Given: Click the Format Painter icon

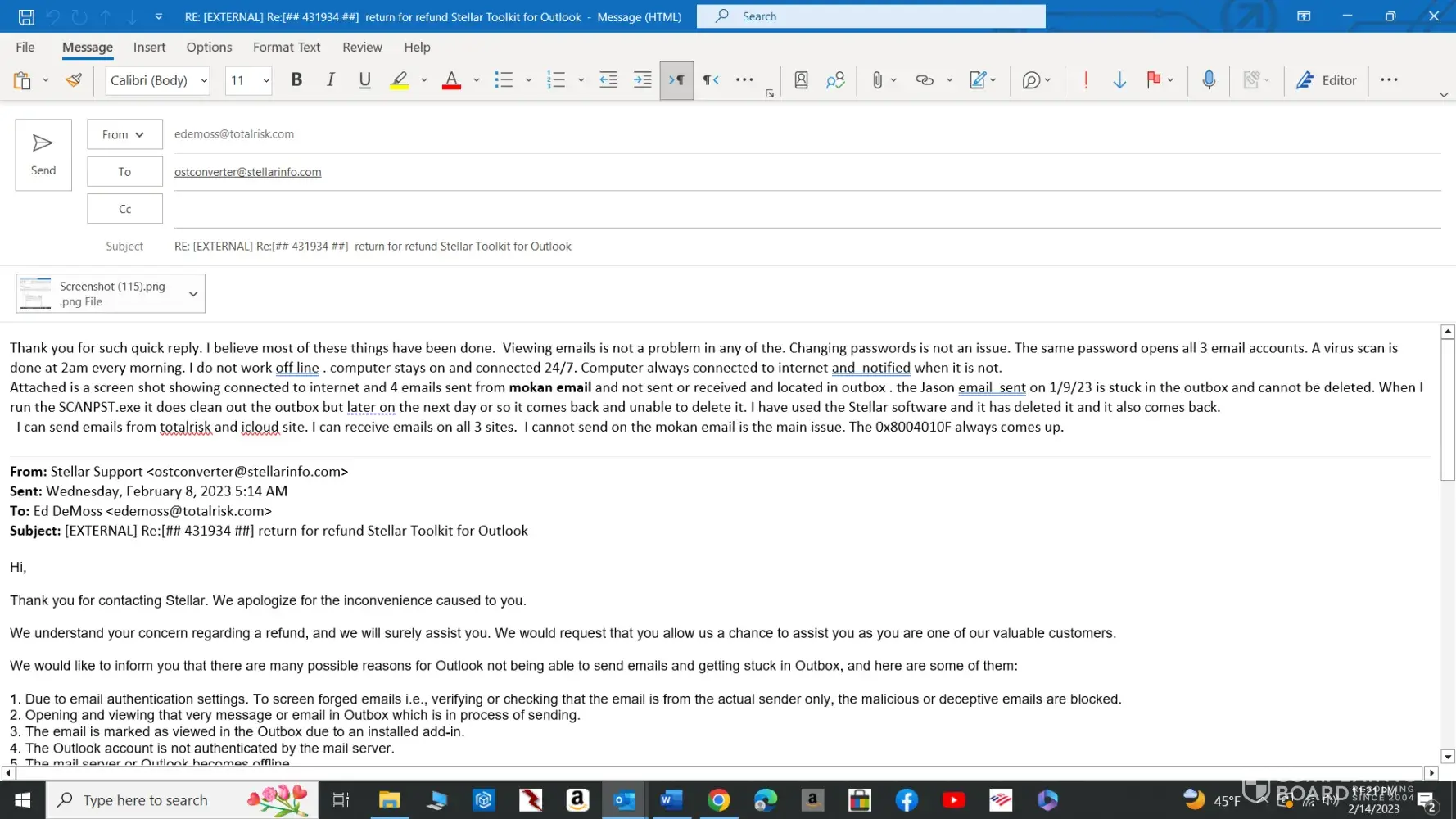Looking at the screenshot, I should point(74,80).
